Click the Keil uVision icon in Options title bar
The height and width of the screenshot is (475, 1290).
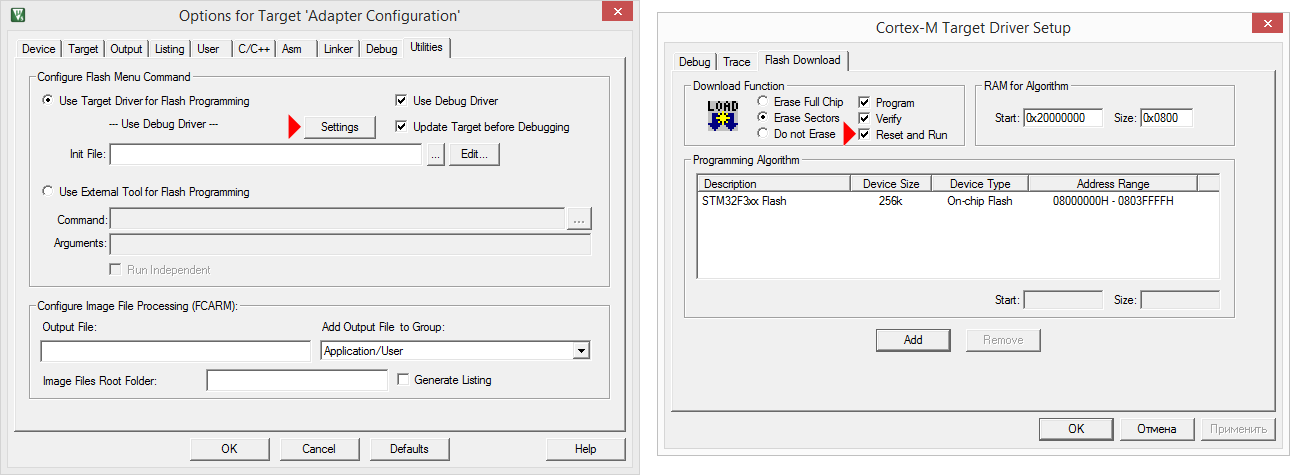[x=18, y=15]
